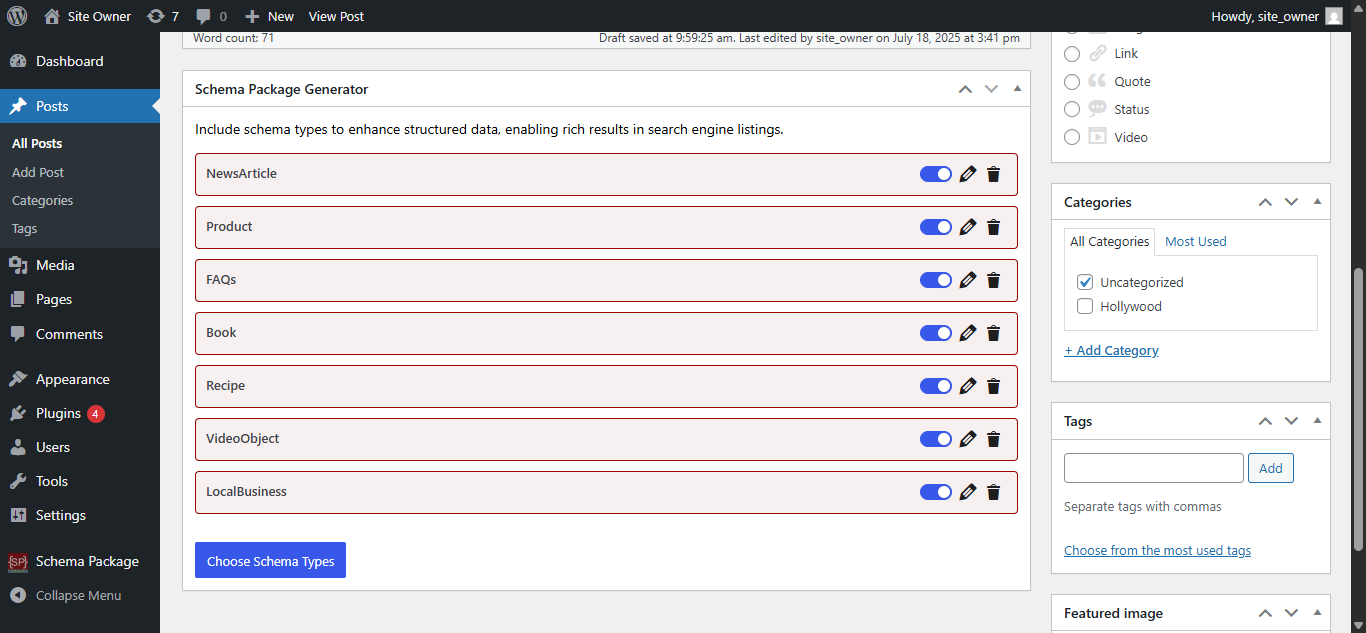This screenshot has height=633, width=1366.
Task: Switch to the All Categories tab
Action: (x=1109, y=242)
